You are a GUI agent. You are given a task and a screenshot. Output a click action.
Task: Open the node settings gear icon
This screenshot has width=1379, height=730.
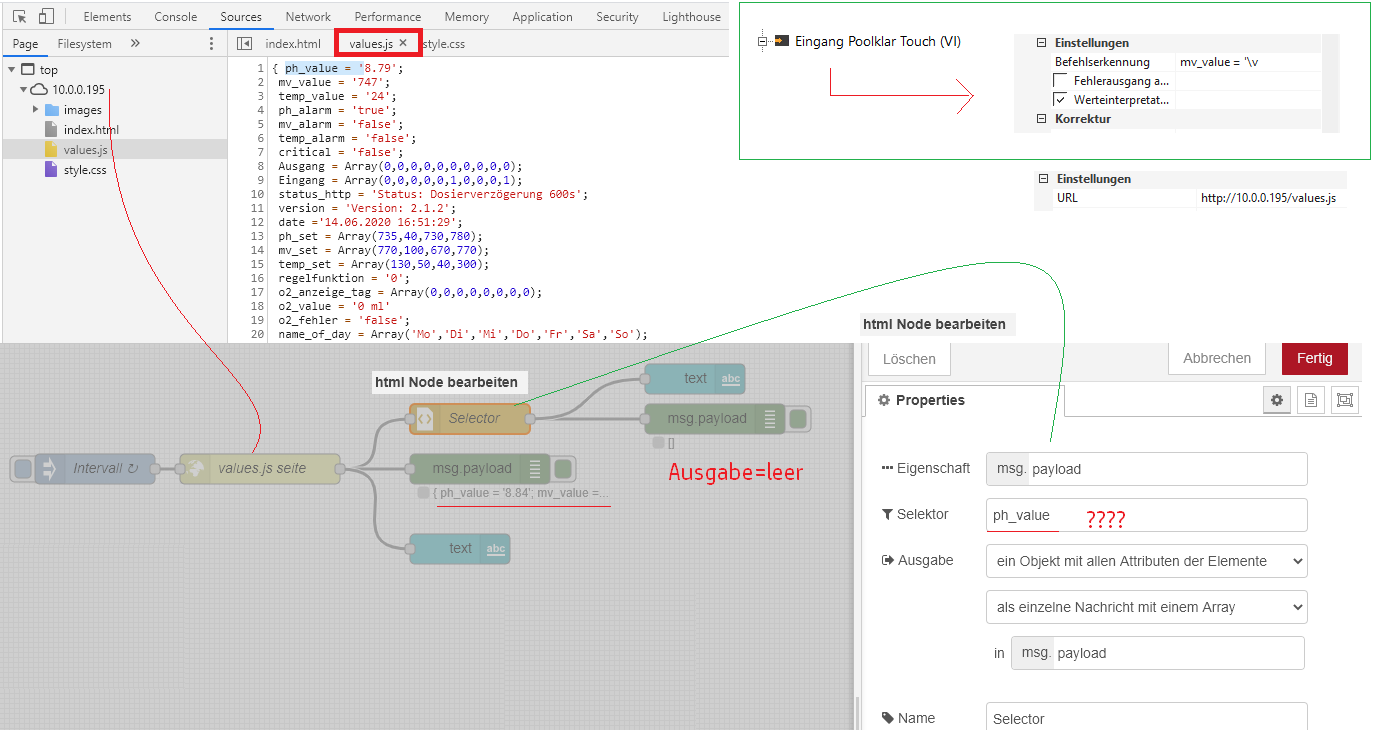1277,400
